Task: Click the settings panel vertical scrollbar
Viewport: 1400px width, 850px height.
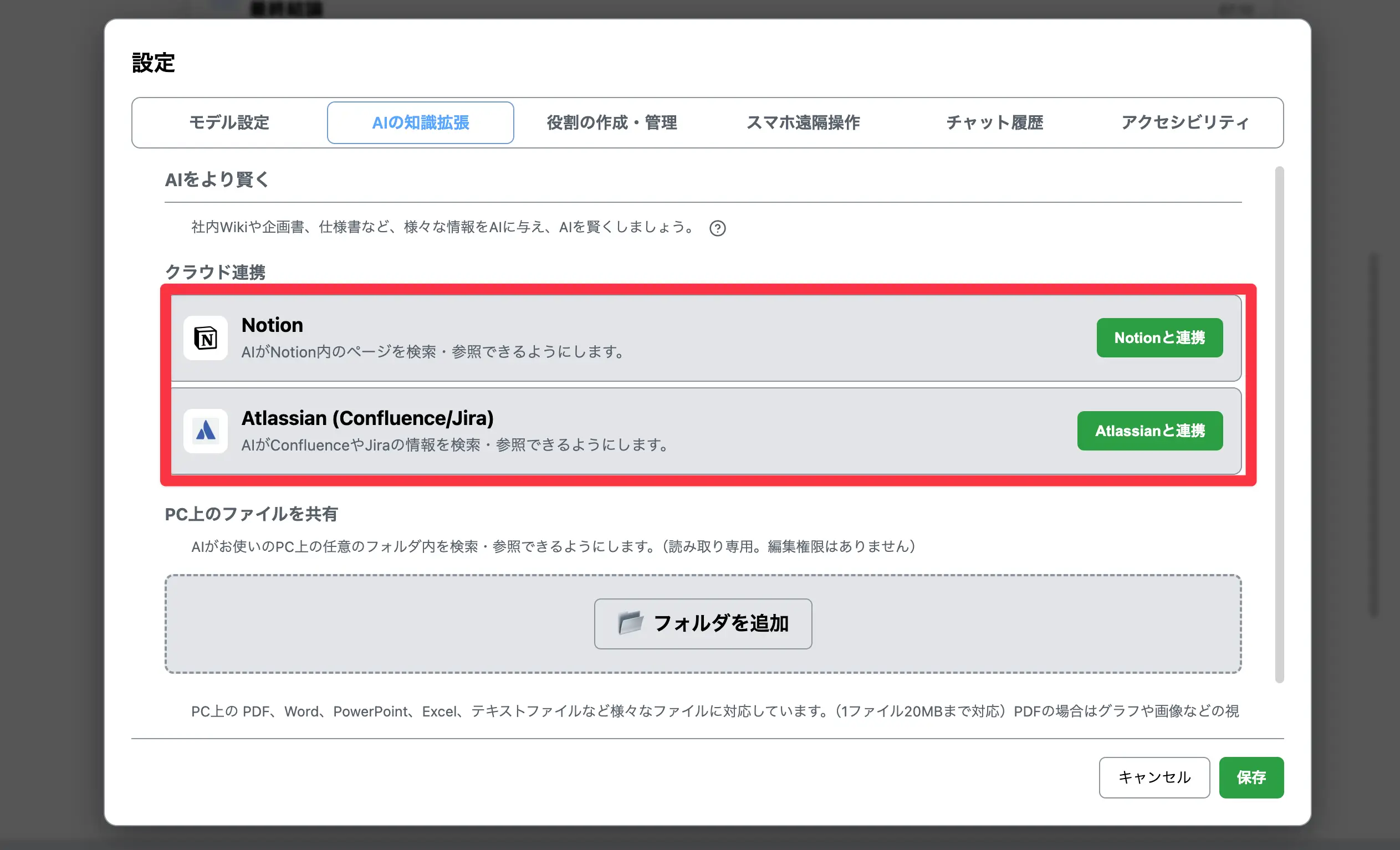Action: pos(1279,424)
